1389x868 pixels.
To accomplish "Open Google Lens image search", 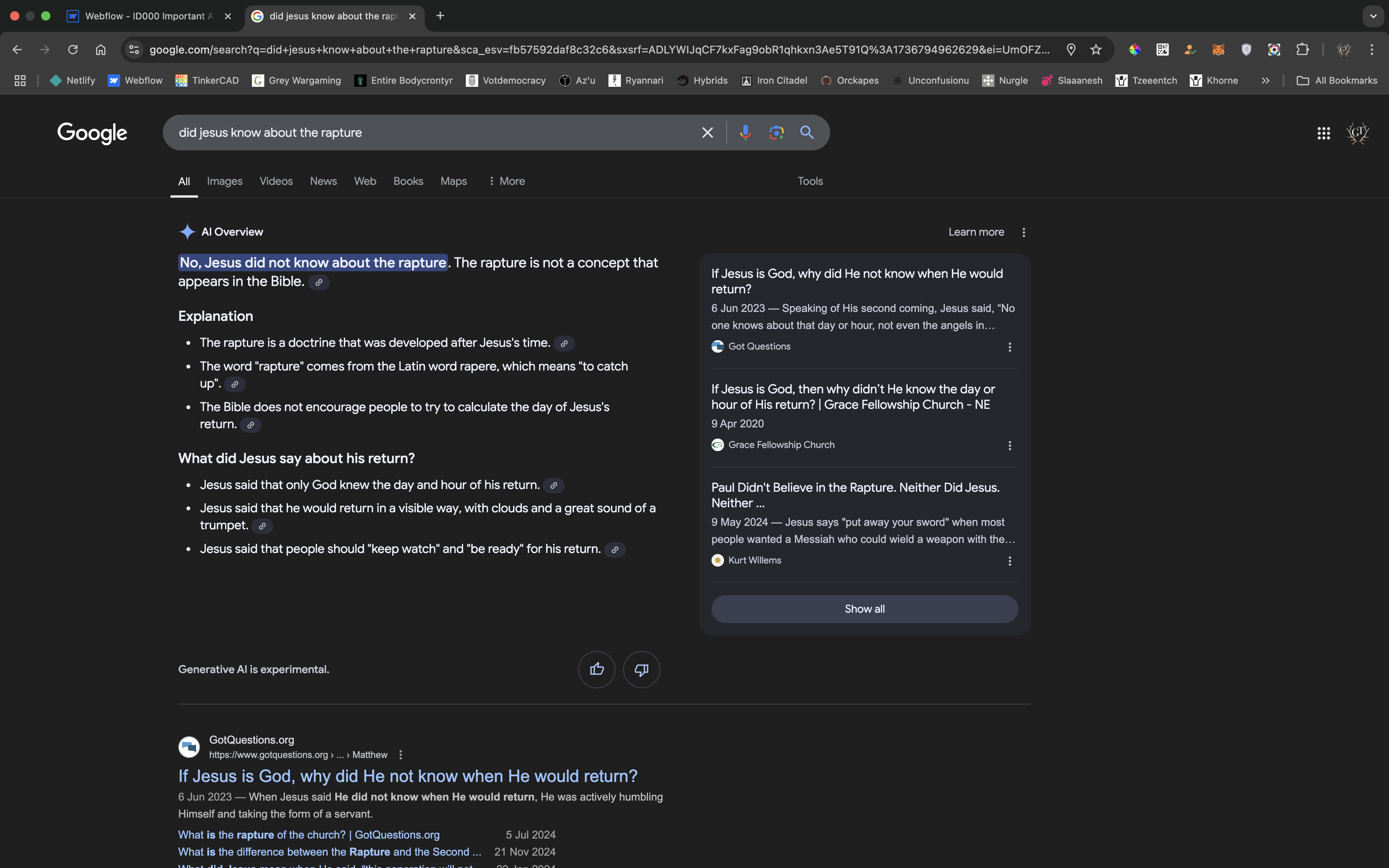I will 776,133.
